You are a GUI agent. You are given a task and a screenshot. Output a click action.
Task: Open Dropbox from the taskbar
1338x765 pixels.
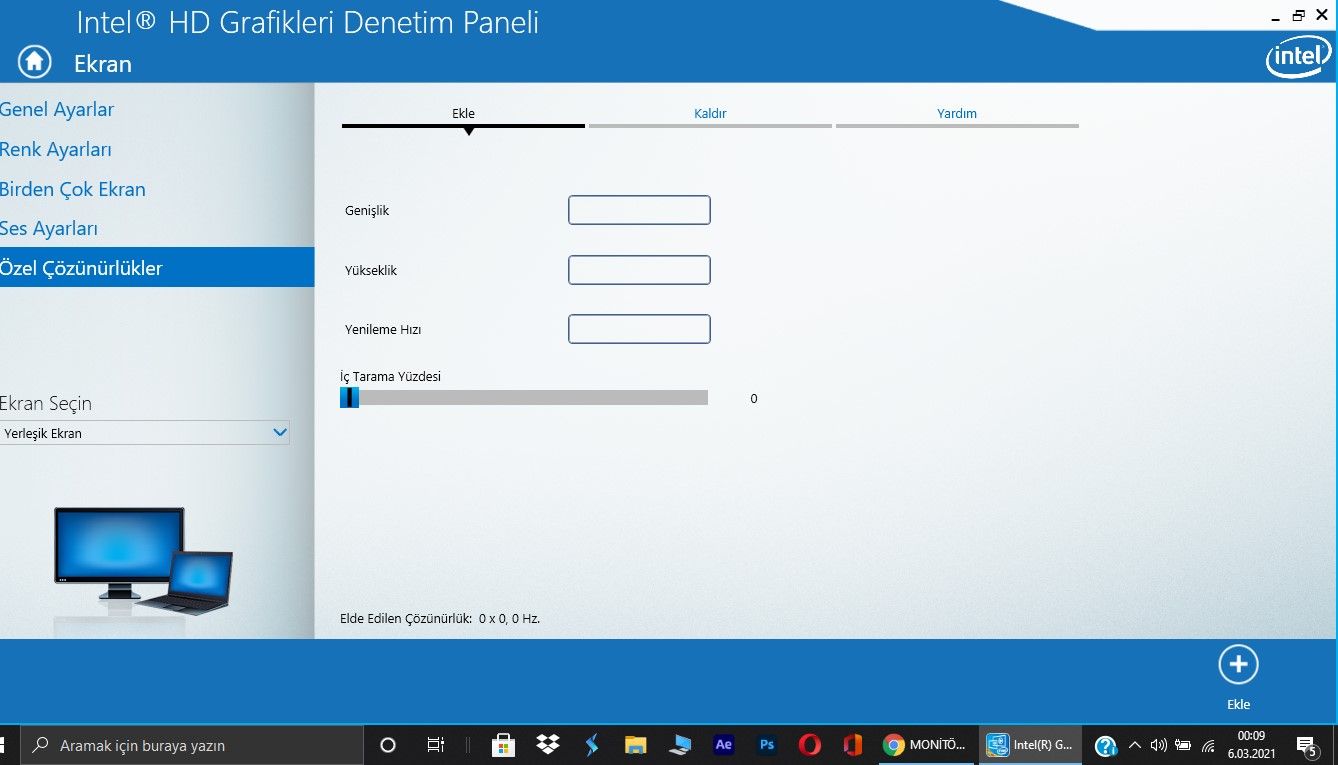pos(547,745)
